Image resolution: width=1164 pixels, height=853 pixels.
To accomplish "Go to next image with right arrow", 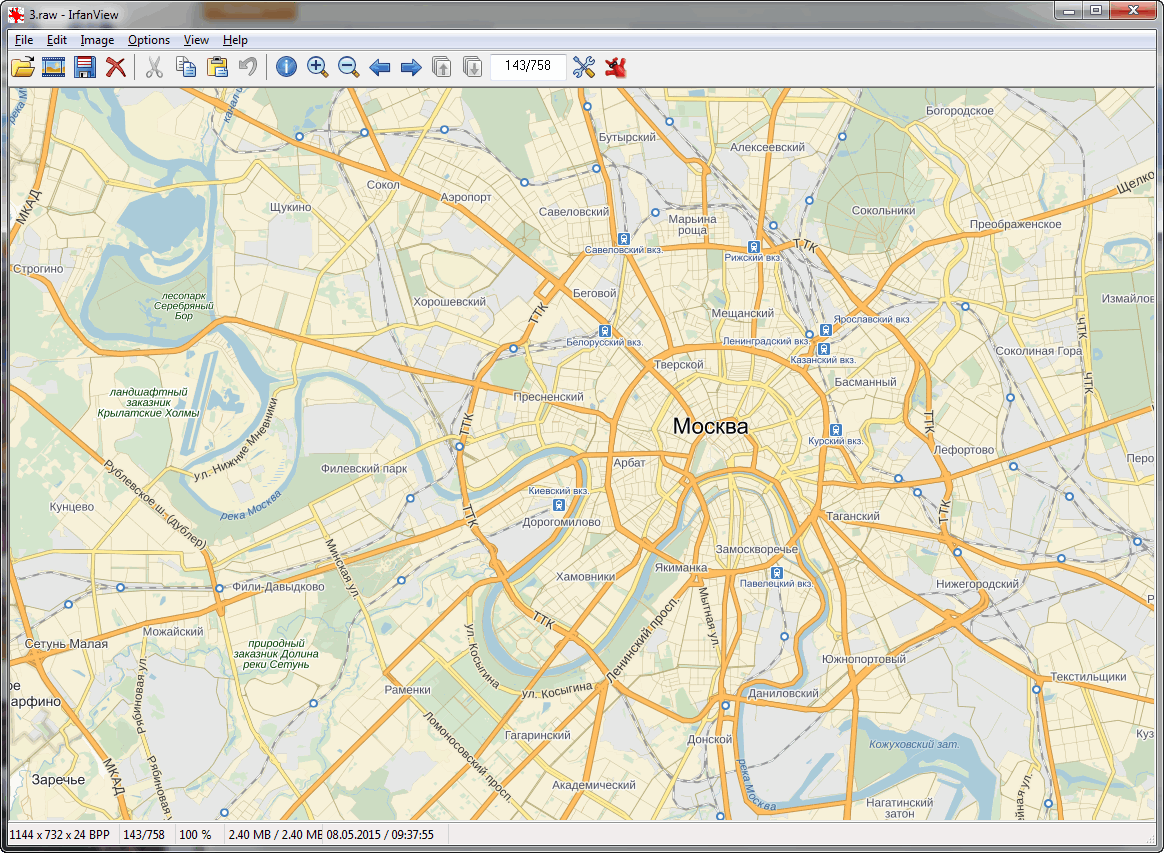I will pyautogui.click(x=411, y=67).
